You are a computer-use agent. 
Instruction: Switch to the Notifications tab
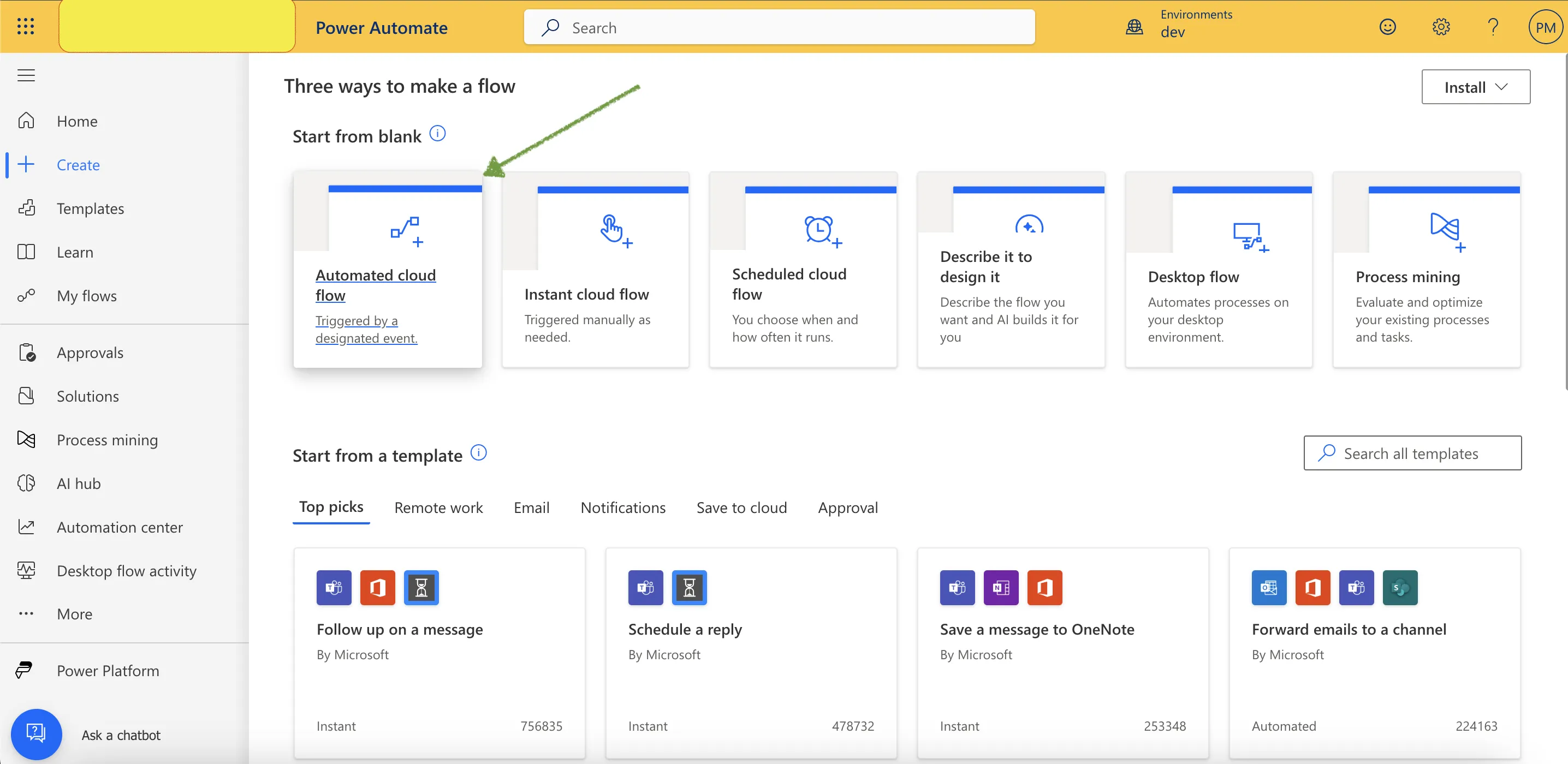click(x=623, y=508)
